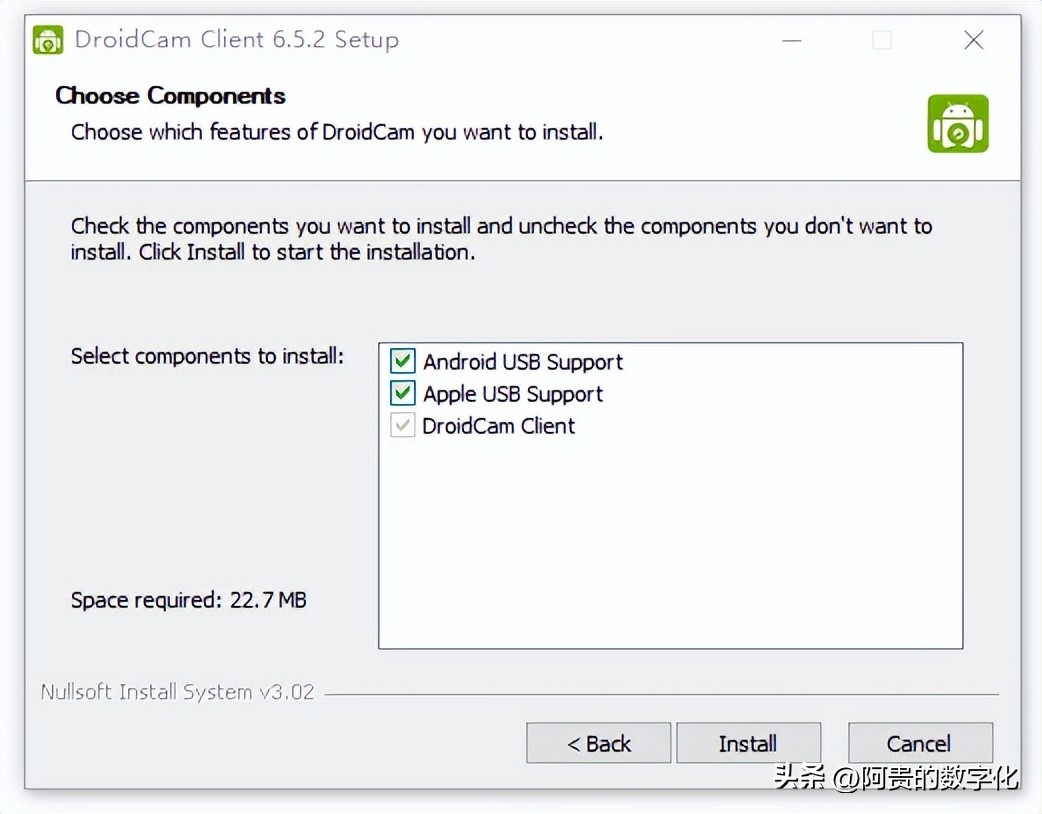Viewport: 1042px width, 814px height.
Task: Click the greyed-out maximize window button
Action: point(881,40)
